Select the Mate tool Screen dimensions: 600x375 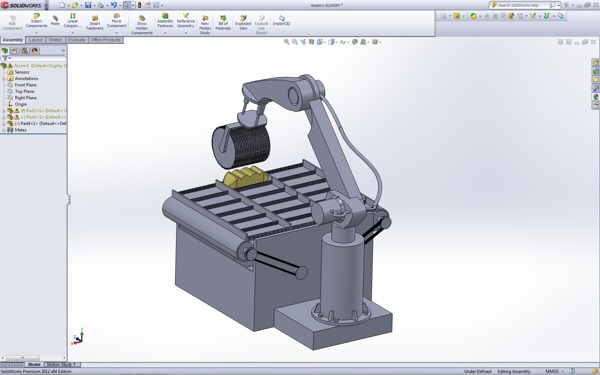[x=55, y=20]
